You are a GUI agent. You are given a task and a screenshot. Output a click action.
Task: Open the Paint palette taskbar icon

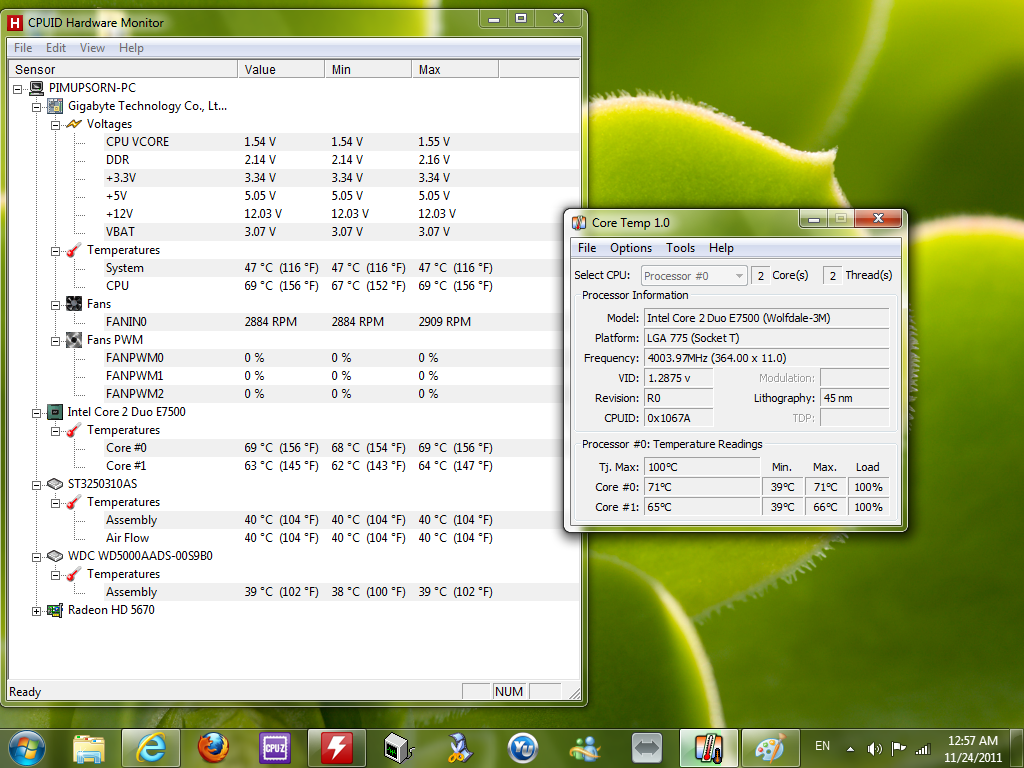coord(769,747)
